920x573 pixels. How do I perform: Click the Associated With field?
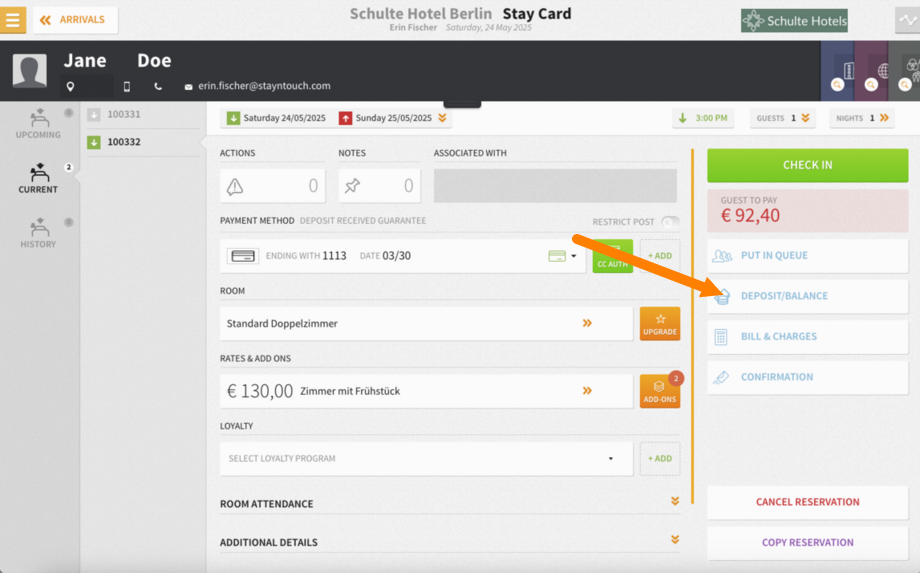555,186
